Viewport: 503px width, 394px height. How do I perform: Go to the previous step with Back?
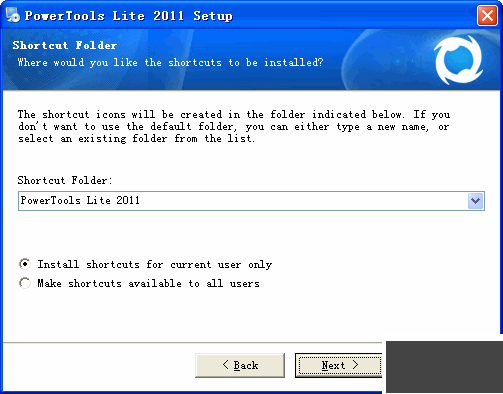click(x=240, y=365)
